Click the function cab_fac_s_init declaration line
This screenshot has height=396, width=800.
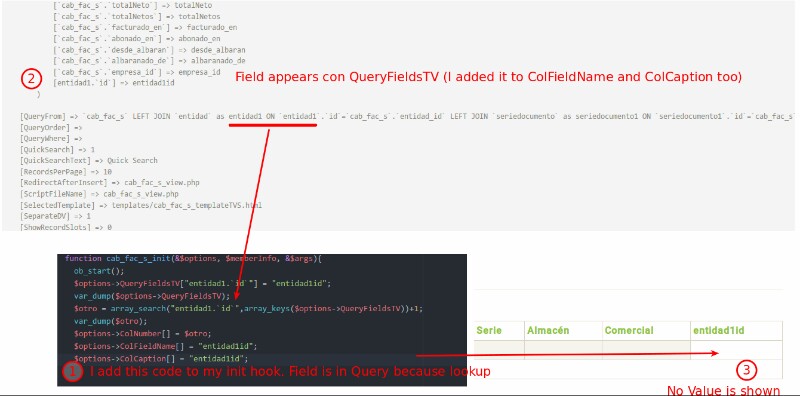click(x=193, y=259)
